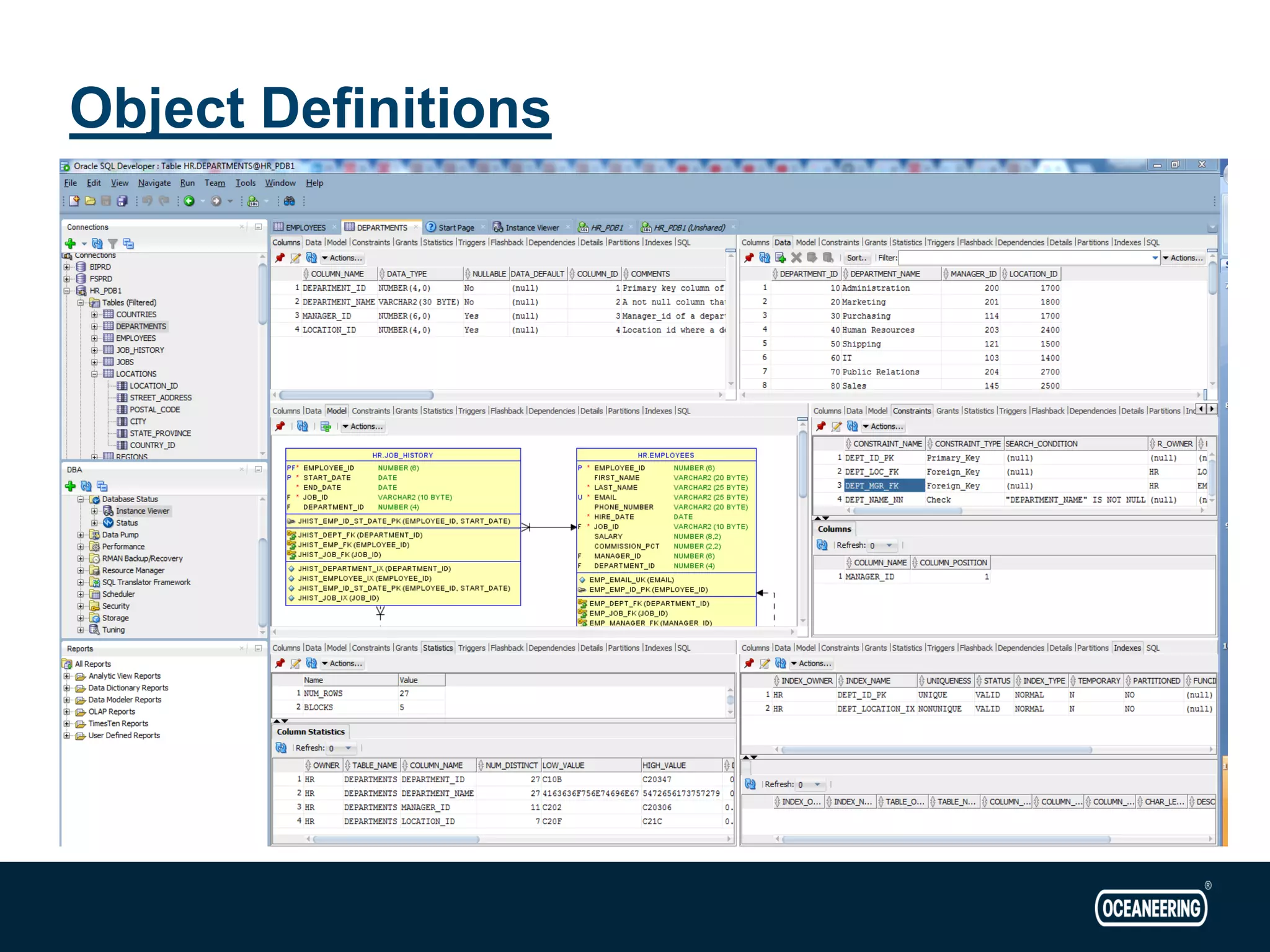Open Refresh interval dropdown under Column Statistics

(x=349, y=748)
